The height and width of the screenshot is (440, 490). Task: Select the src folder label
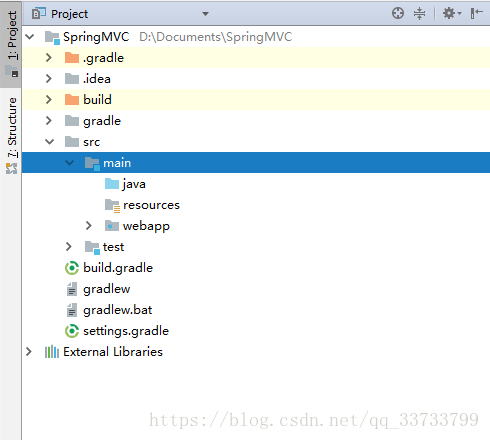[x=92, y=142]
